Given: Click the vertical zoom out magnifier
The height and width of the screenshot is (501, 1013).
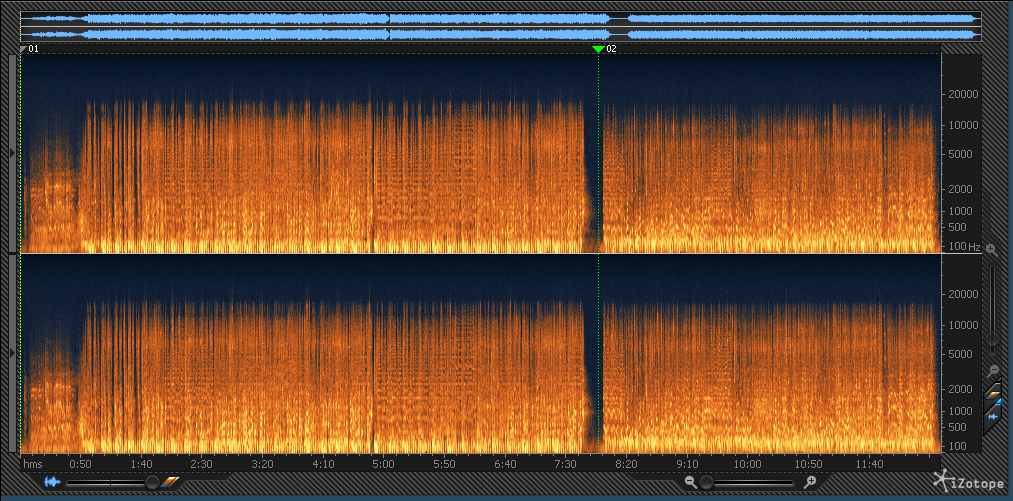Looking at the screenshot, I should click(x=992, y=369).
